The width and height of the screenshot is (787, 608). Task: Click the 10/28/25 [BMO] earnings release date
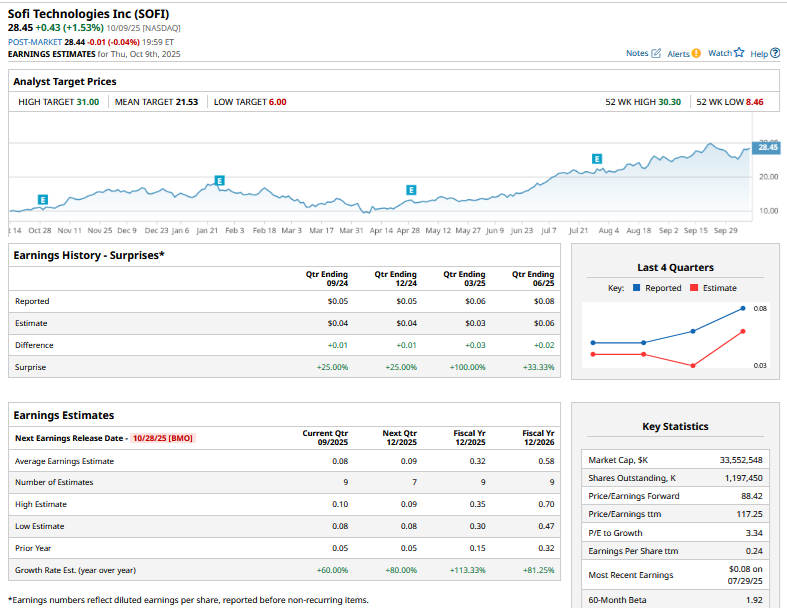click(x=161, y=438)
